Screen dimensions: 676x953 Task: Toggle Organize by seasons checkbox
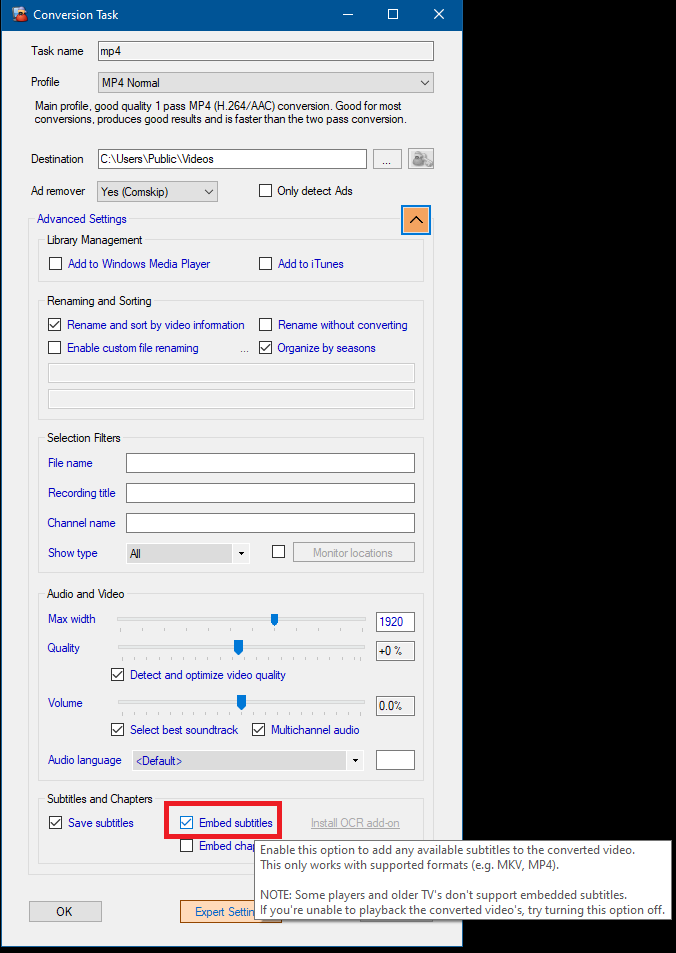click(x=266, y=348)
